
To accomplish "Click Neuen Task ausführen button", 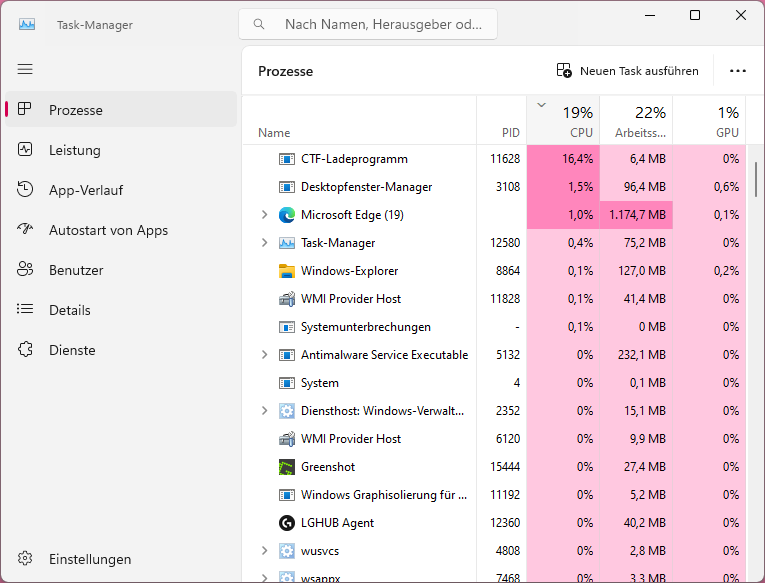I will (627, 71).
